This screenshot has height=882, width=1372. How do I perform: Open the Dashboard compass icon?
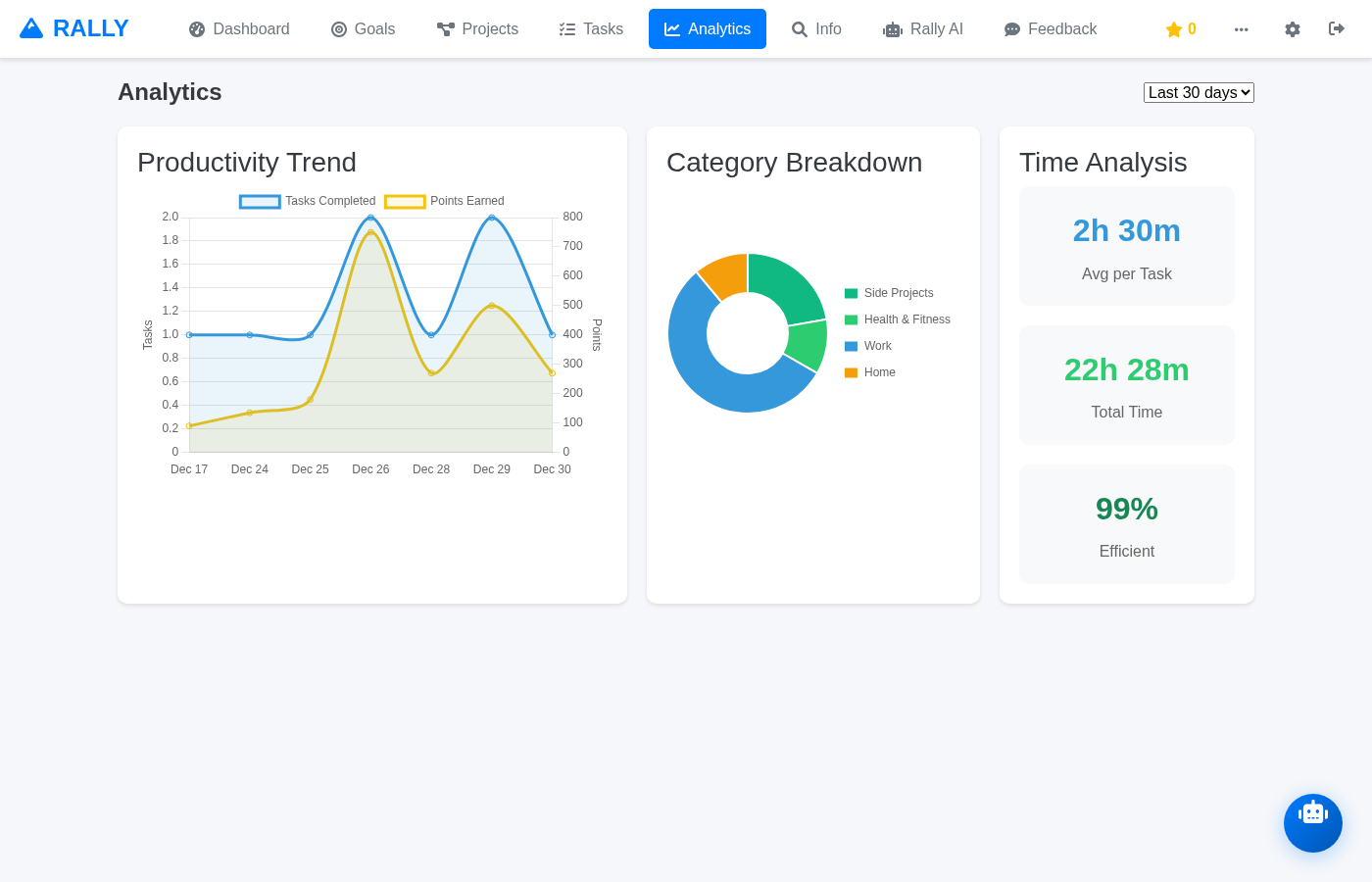click(x=198, y=29)
